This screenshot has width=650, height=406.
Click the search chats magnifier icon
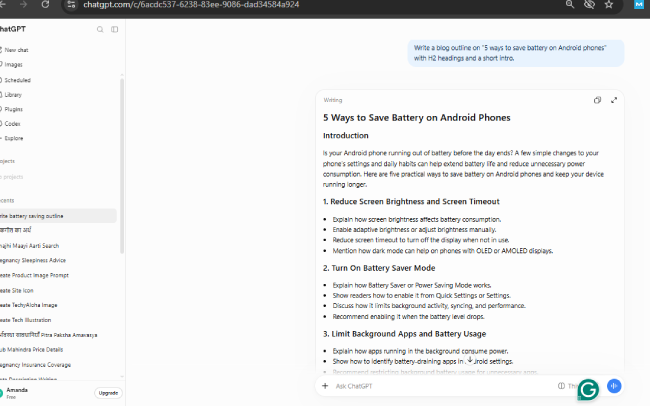[x=100, y=29]
